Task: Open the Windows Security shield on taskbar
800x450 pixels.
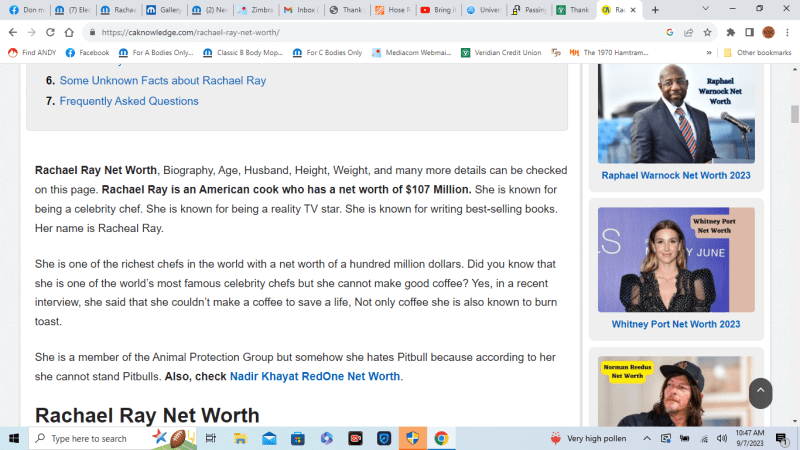Action: pos(413,438)
